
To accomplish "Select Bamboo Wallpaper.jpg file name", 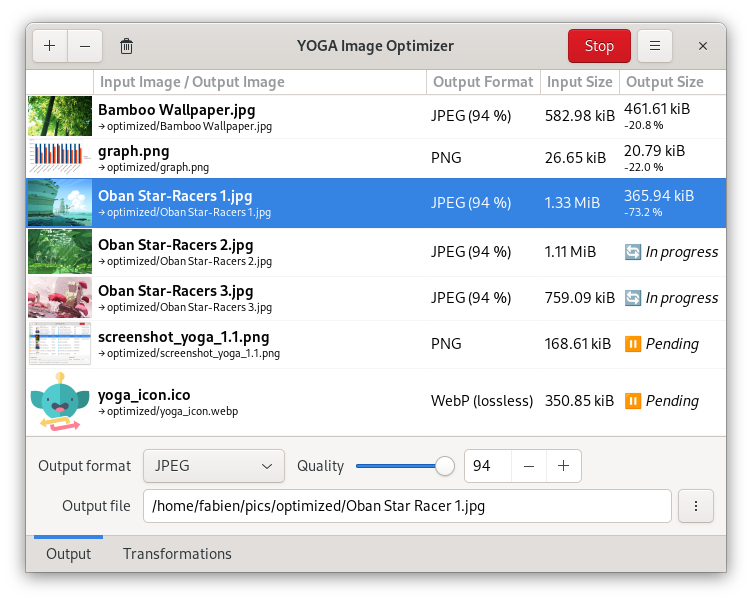I will coord(176,110).
